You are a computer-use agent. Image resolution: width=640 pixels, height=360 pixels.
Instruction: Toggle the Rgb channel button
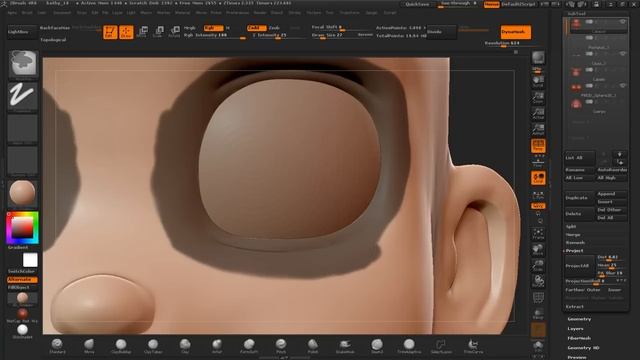coord(213,28)
